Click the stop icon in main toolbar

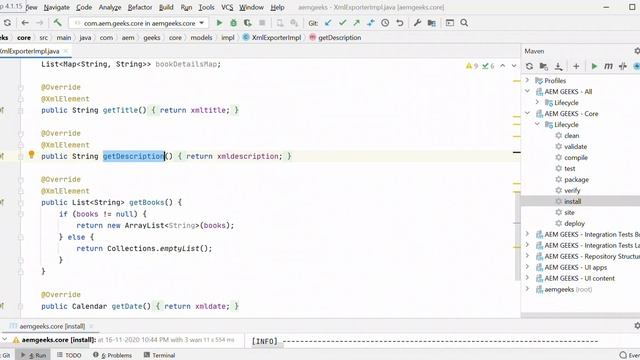[x=262, y=23]
